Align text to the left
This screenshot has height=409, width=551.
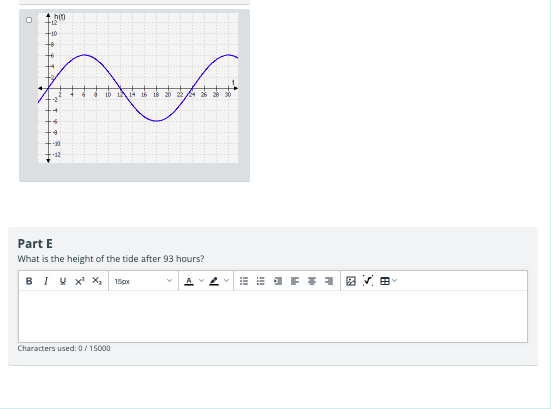(295, 281)
